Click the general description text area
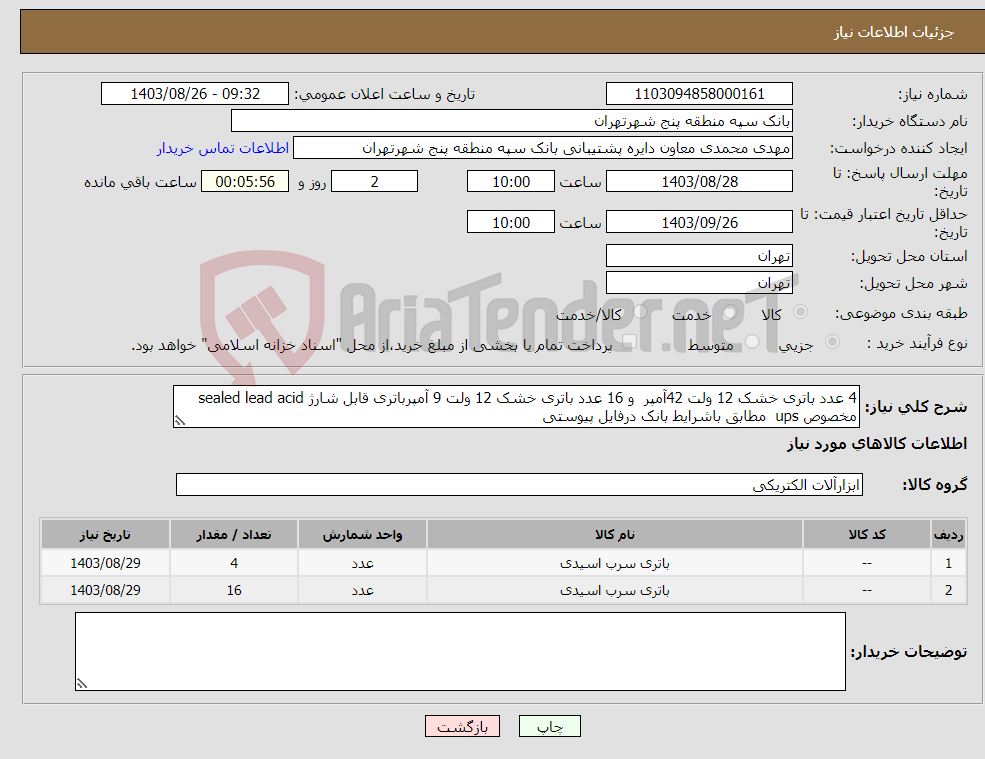The width and height of the screenshot is (985, 759). coord(516,407)
